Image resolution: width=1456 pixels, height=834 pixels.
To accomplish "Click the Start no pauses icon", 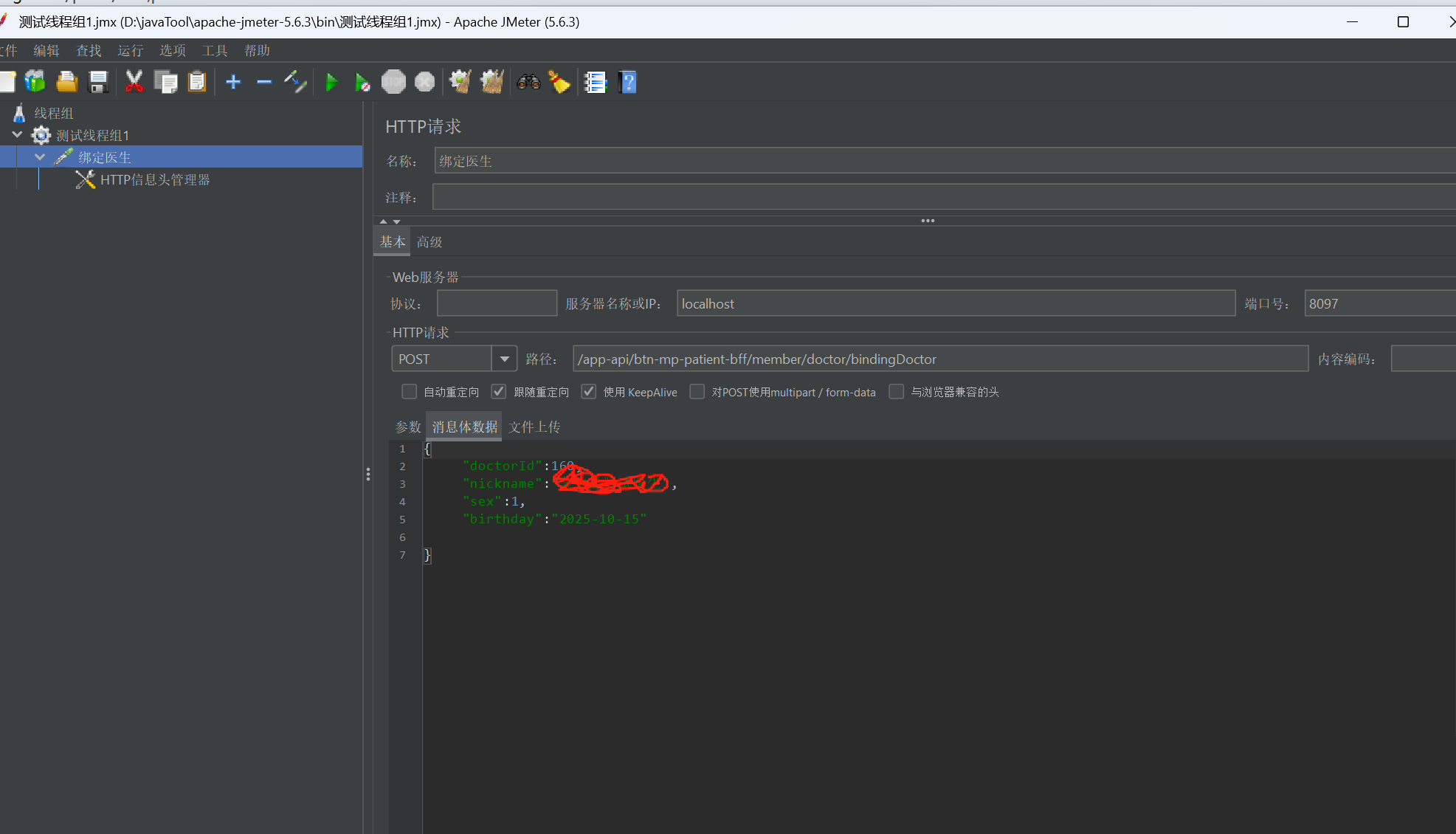I will pyautogui.click(x=362, y=82).
